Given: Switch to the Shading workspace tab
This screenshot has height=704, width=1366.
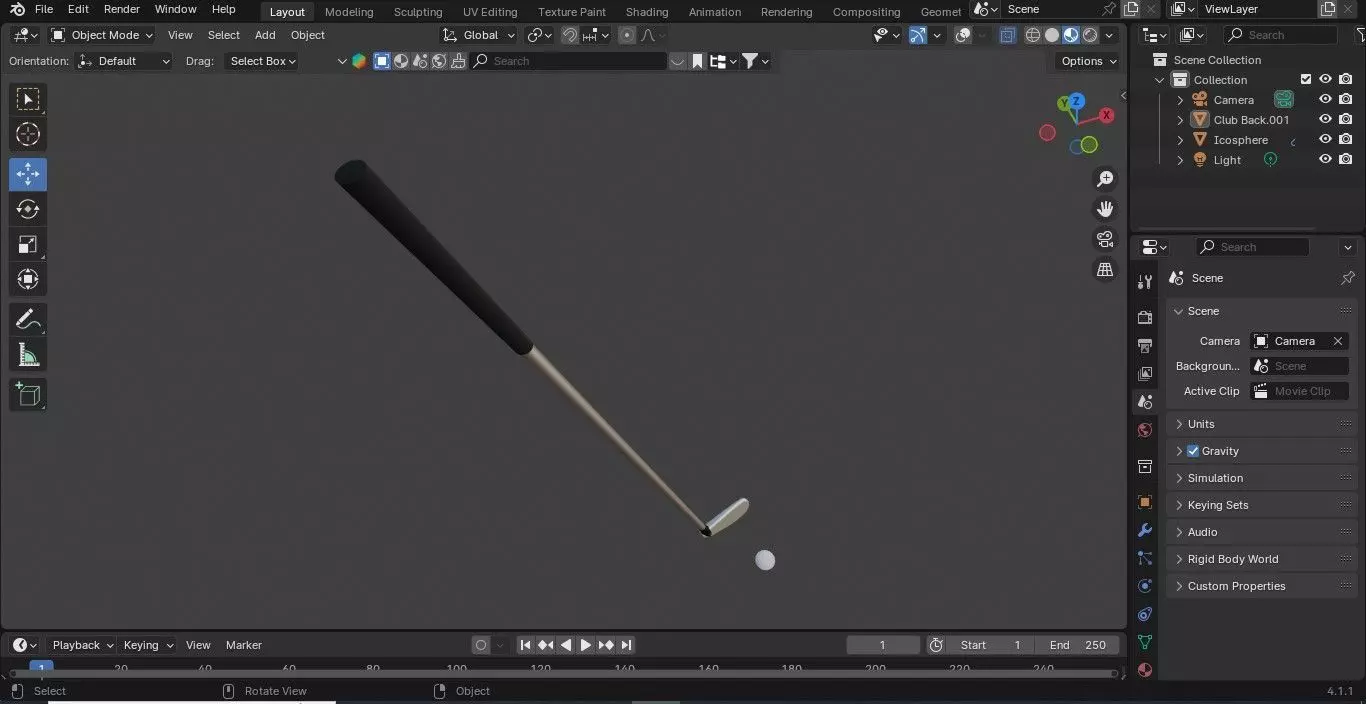Looking at the screenshot, I should tap(647, 12).
